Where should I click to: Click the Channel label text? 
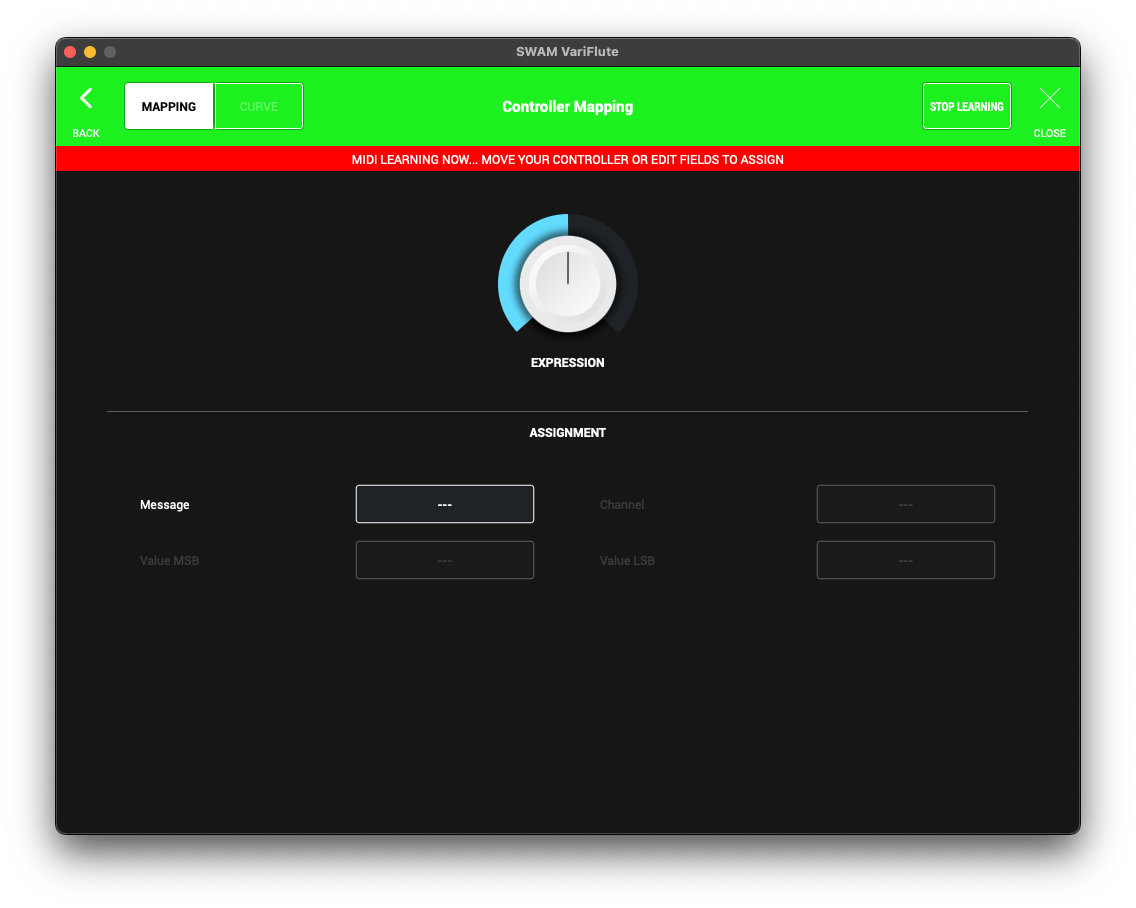click(x=622, y=505)
